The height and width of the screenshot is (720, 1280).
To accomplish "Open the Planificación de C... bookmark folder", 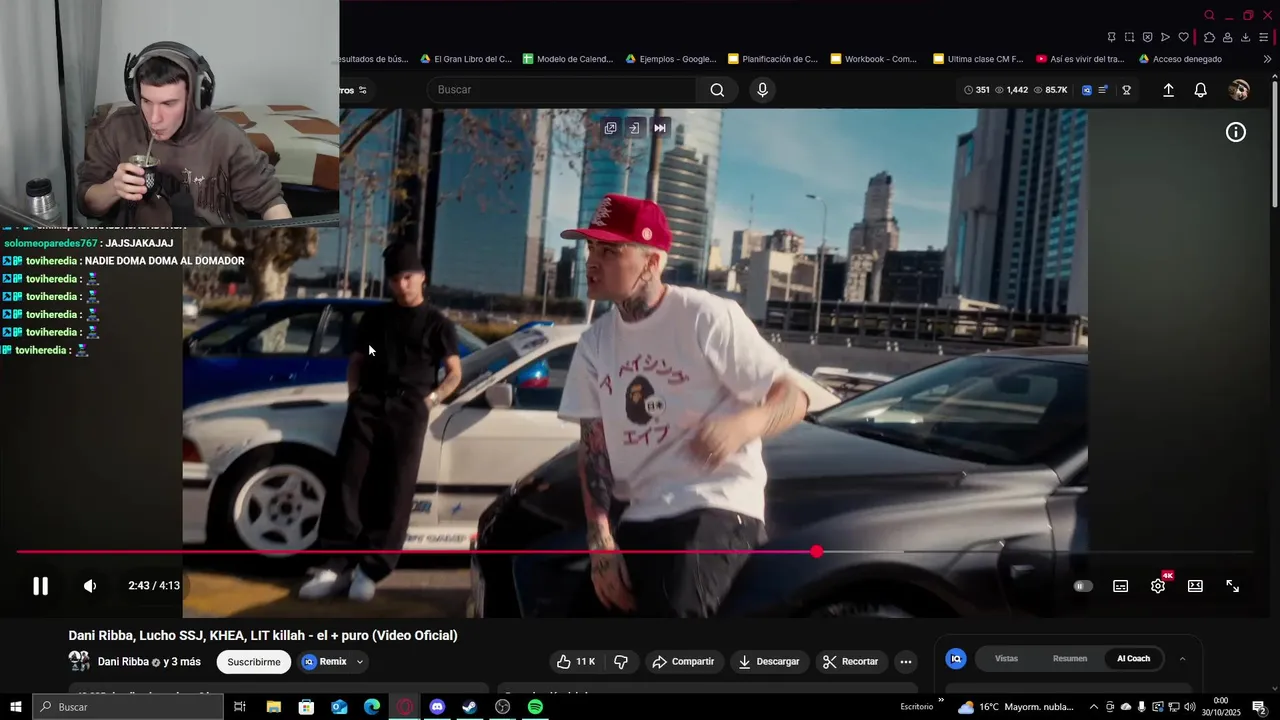I will point(773,59).
